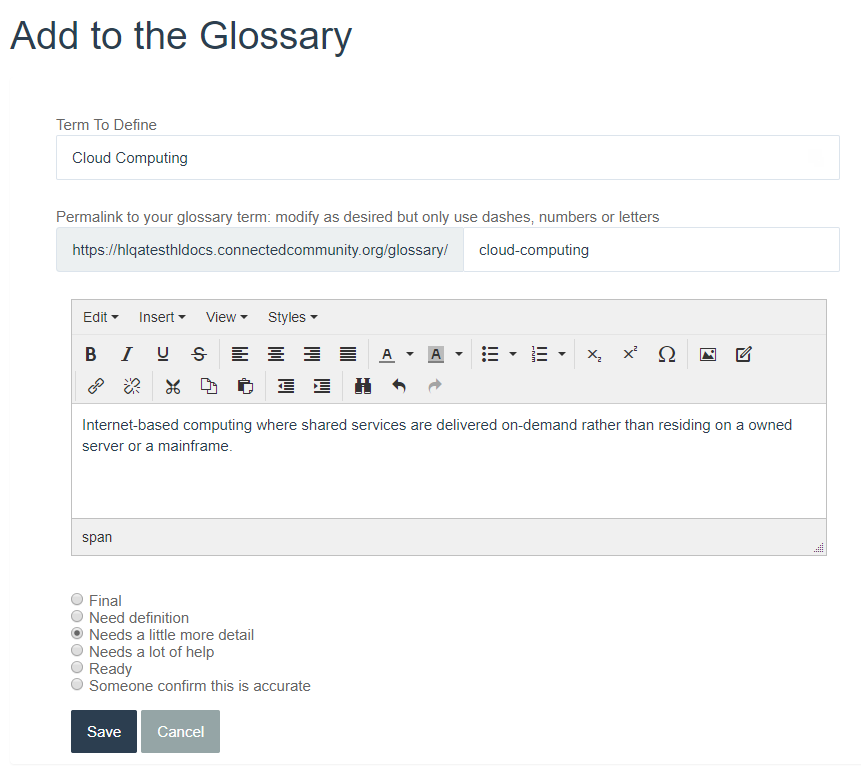The image size is (861, 777).
Task: Insert special character with Omega icon
Action: 666,354
